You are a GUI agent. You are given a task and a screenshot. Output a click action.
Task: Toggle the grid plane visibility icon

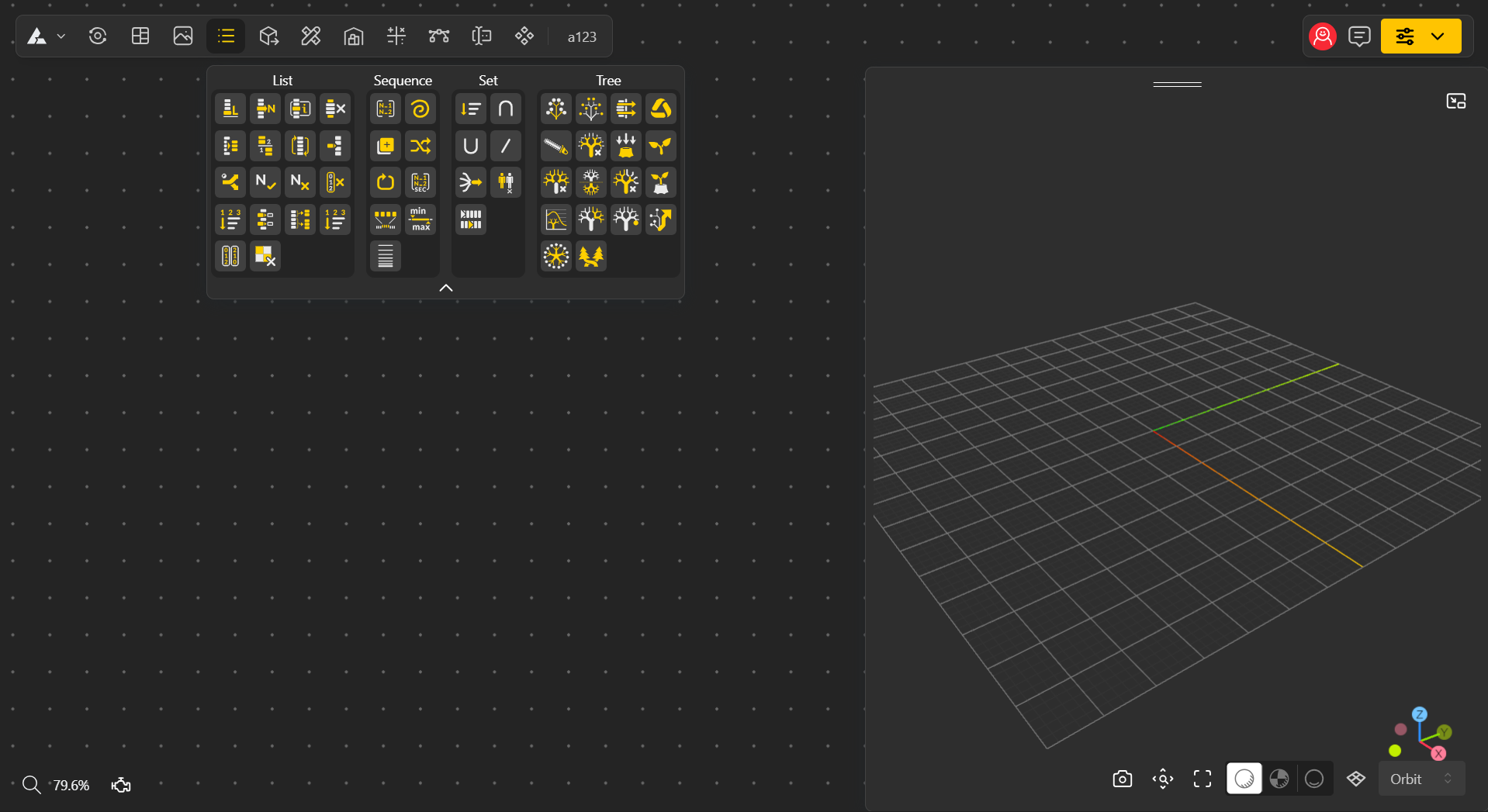[x=1355, y=779]
